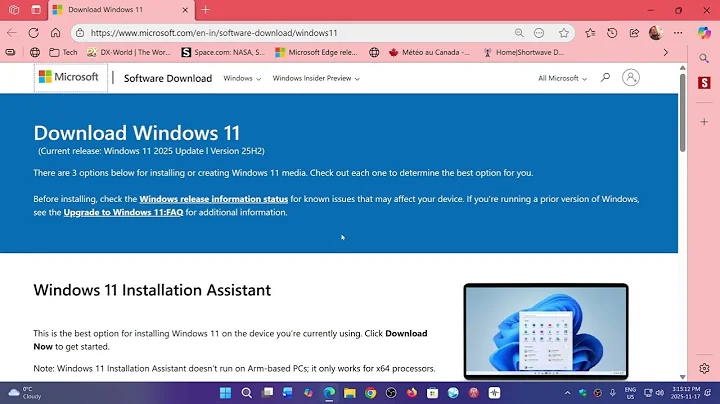Open the browser profile avatar
The image size is (720, 404).
[656, 33]
